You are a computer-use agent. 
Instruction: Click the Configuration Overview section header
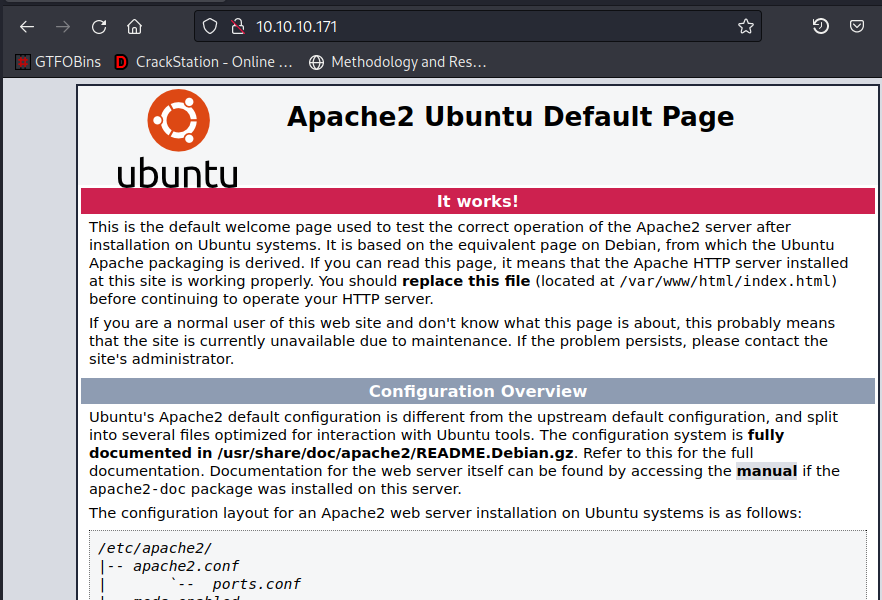(x=478, y=391)
